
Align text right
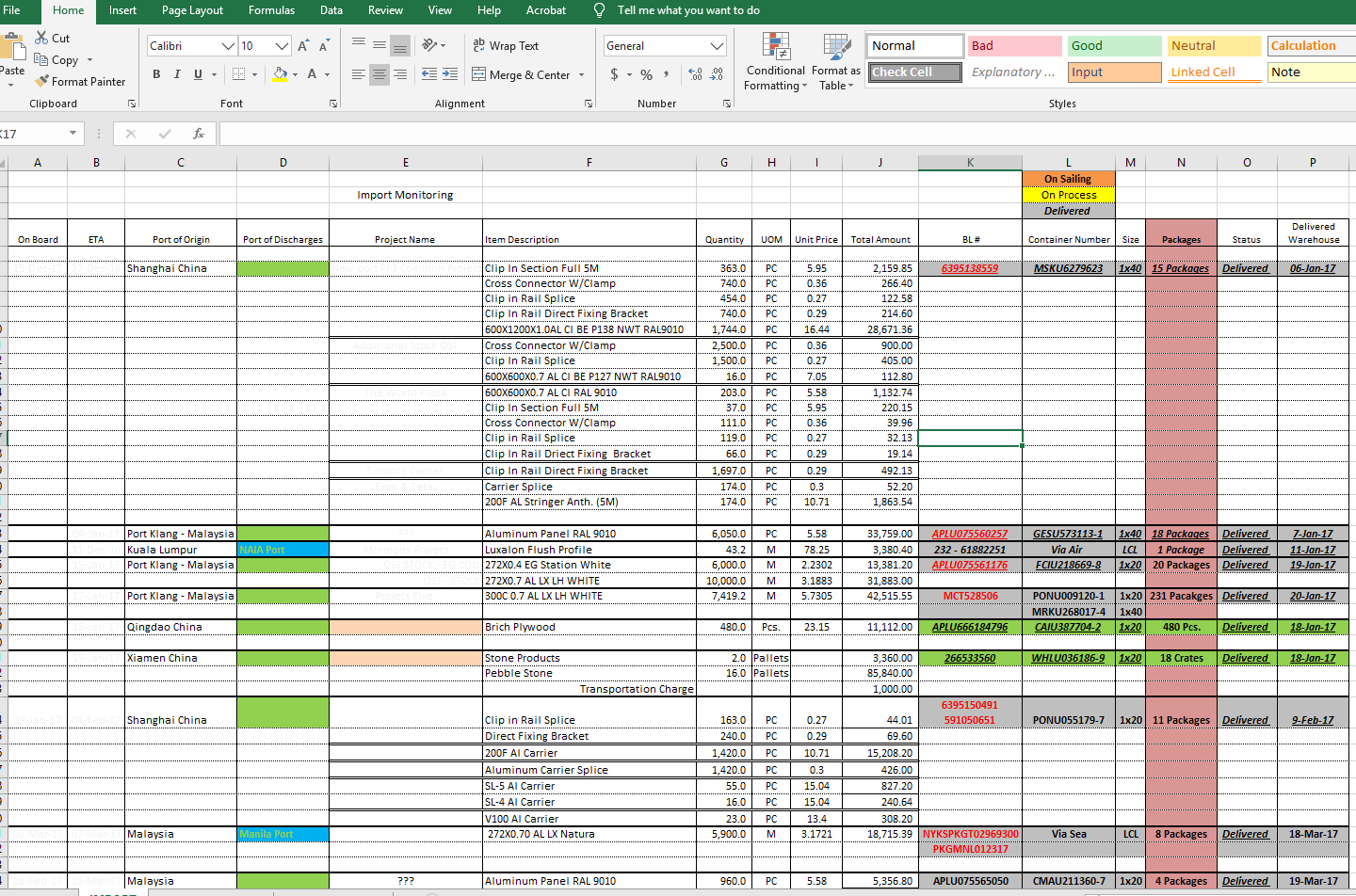click(400, 74)
